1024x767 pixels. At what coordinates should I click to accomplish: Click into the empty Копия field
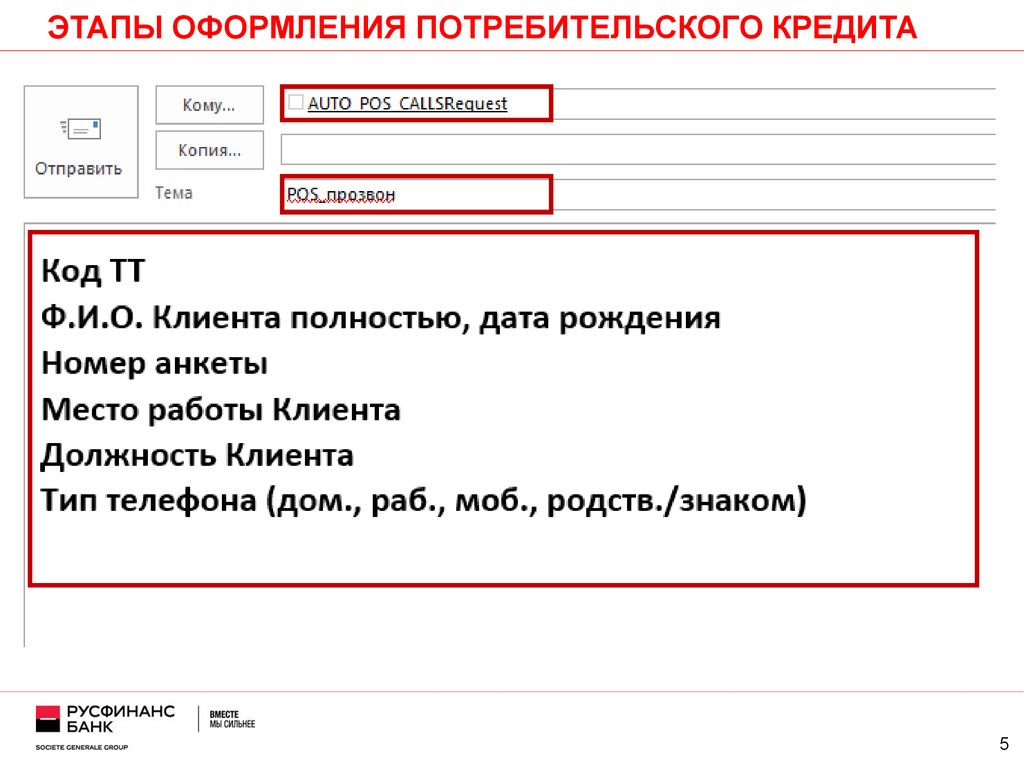pos(637,150)
